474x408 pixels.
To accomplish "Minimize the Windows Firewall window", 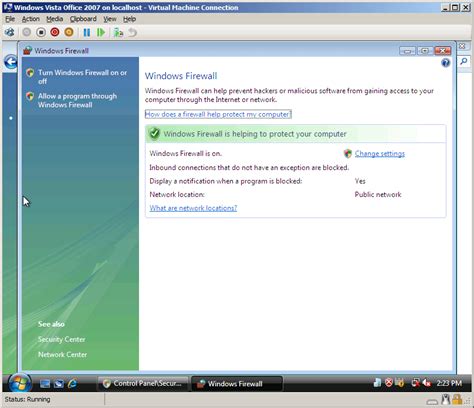I will (x=407, y=51).
